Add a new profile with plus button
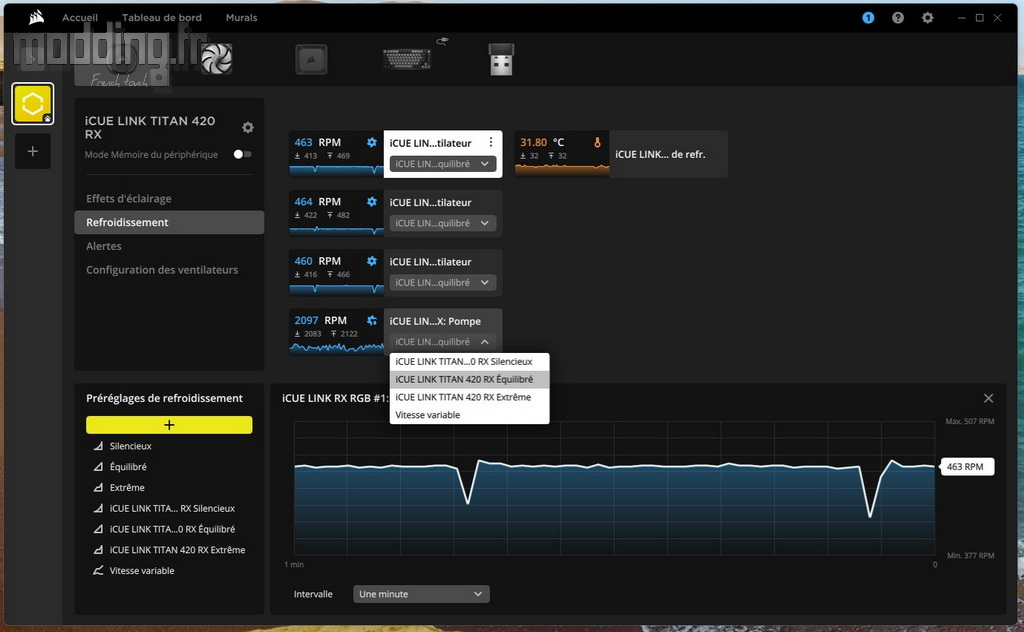This screenshot has width=1024, height=632. [33, 151]
